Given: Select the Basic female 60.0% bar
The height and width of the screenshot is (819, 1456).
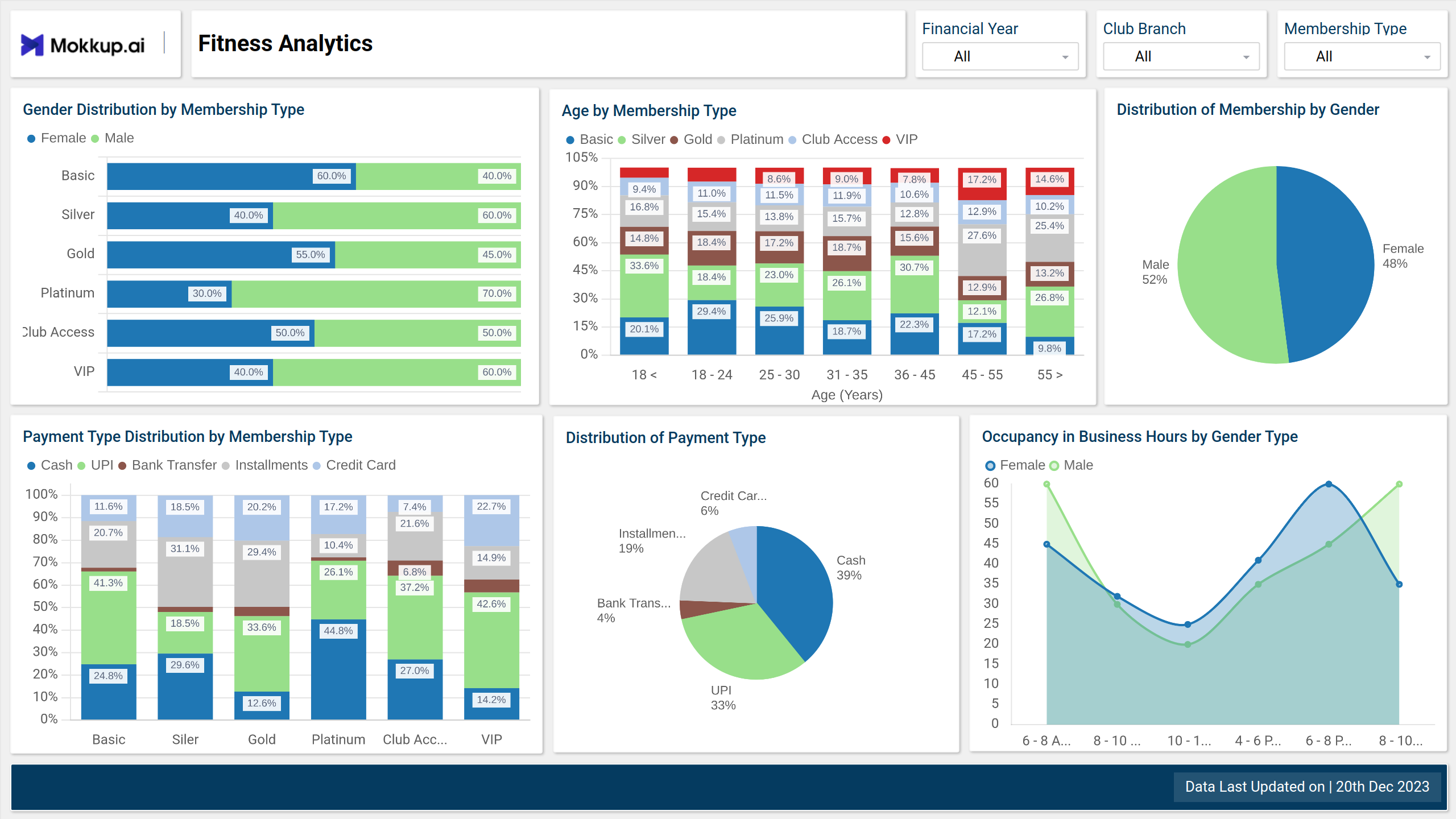Looking at the screenshot, I should 231,176.
